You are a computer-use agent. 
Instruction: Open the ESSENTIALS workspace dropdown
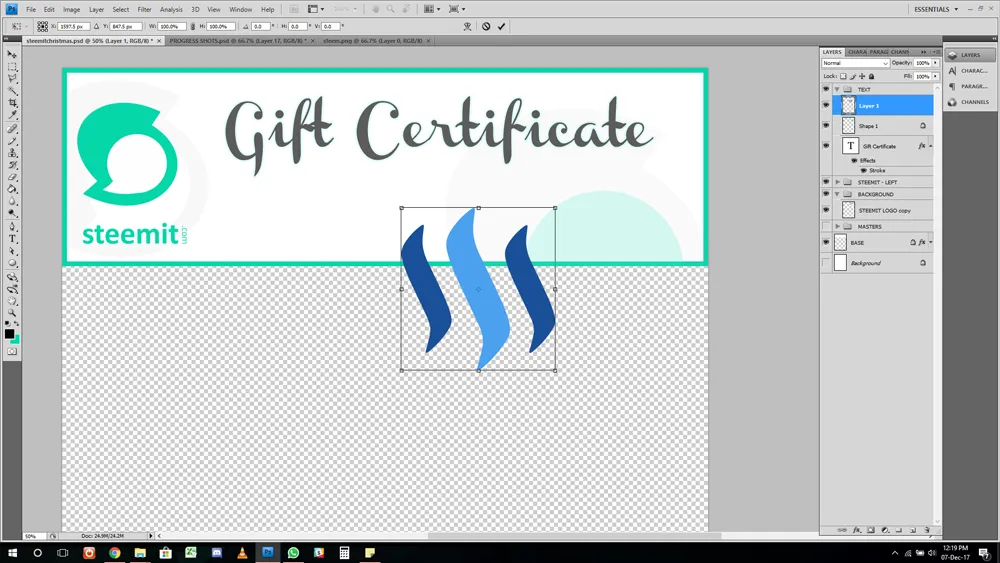936,10
